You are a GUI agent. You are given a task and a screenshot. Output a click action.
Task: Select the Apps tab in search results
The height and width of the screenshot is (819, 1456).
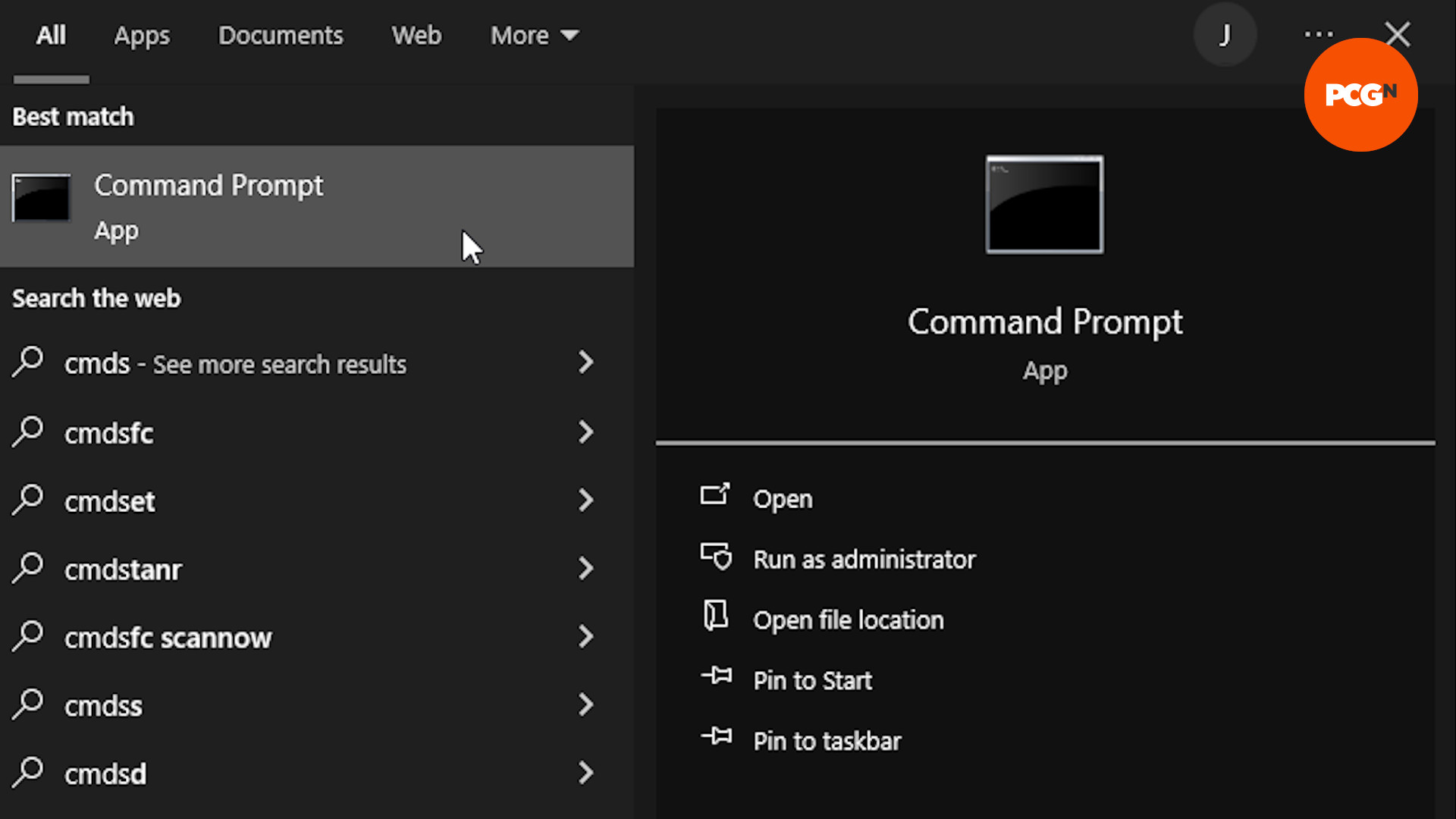tap(141, 35)
